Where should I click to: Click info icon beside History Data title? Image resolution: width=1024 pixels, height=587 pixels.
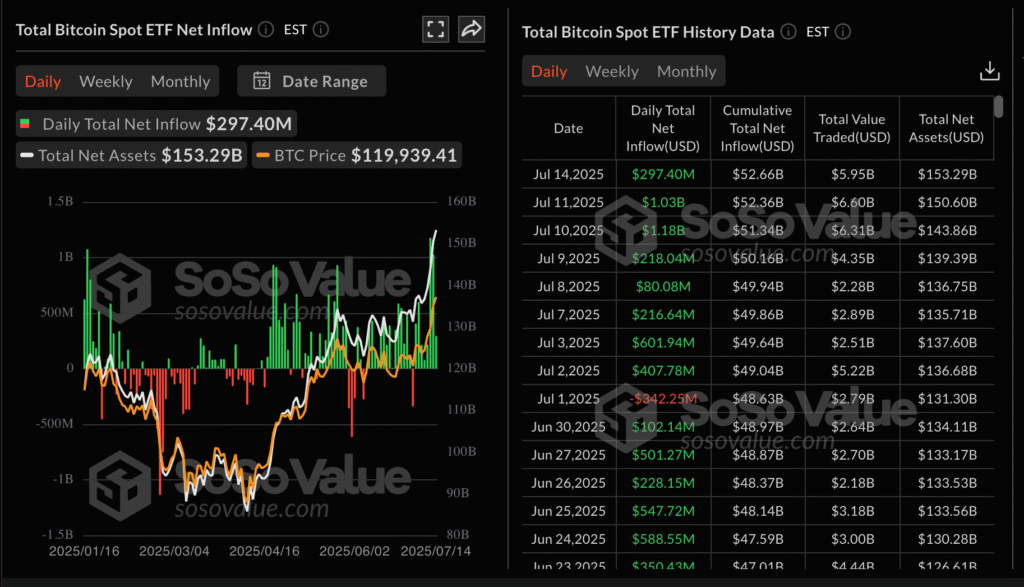pyautogui.click(x=787, y=32)
